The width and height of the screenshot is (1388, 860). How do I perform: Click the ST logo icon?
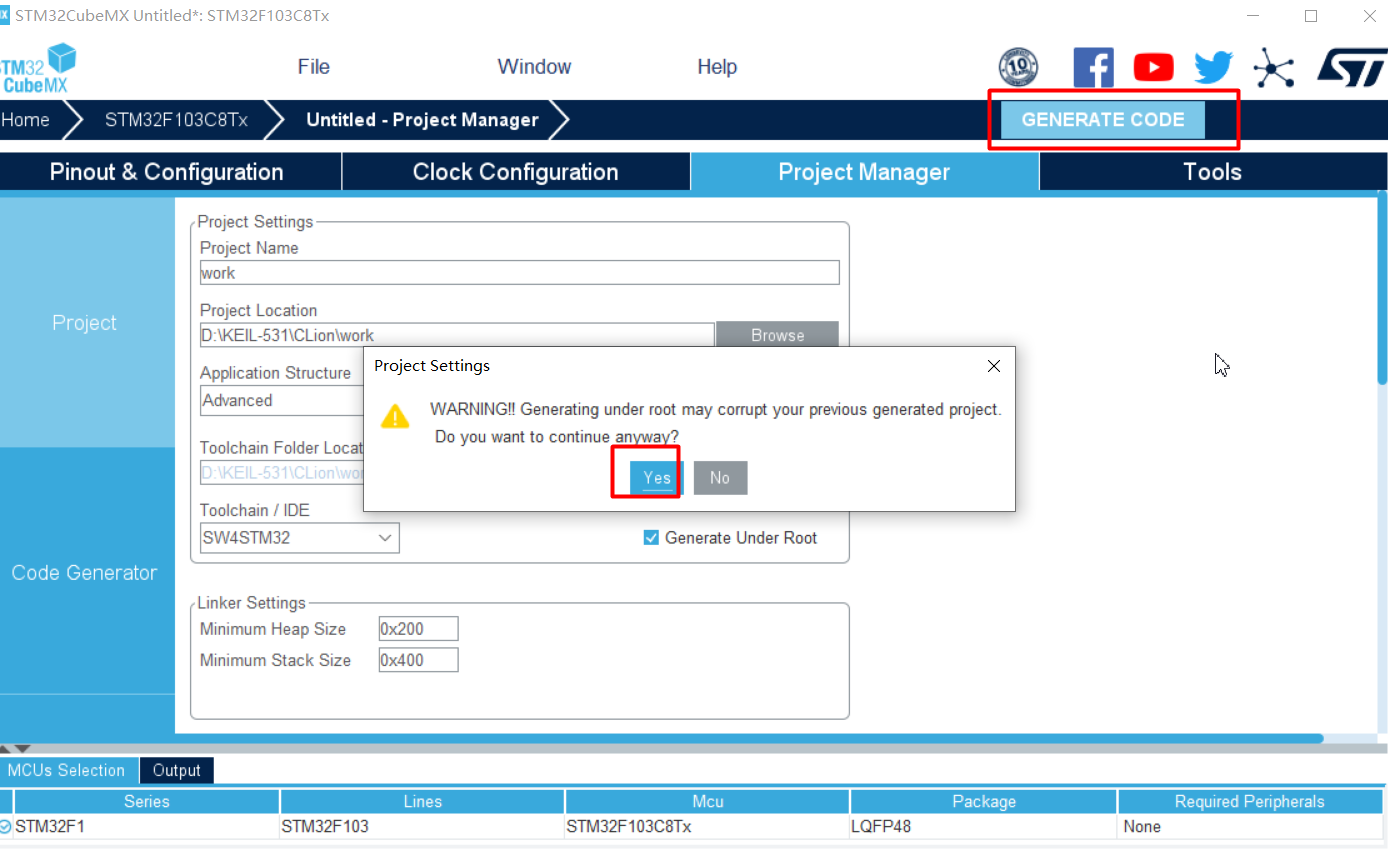point(1352,68)
